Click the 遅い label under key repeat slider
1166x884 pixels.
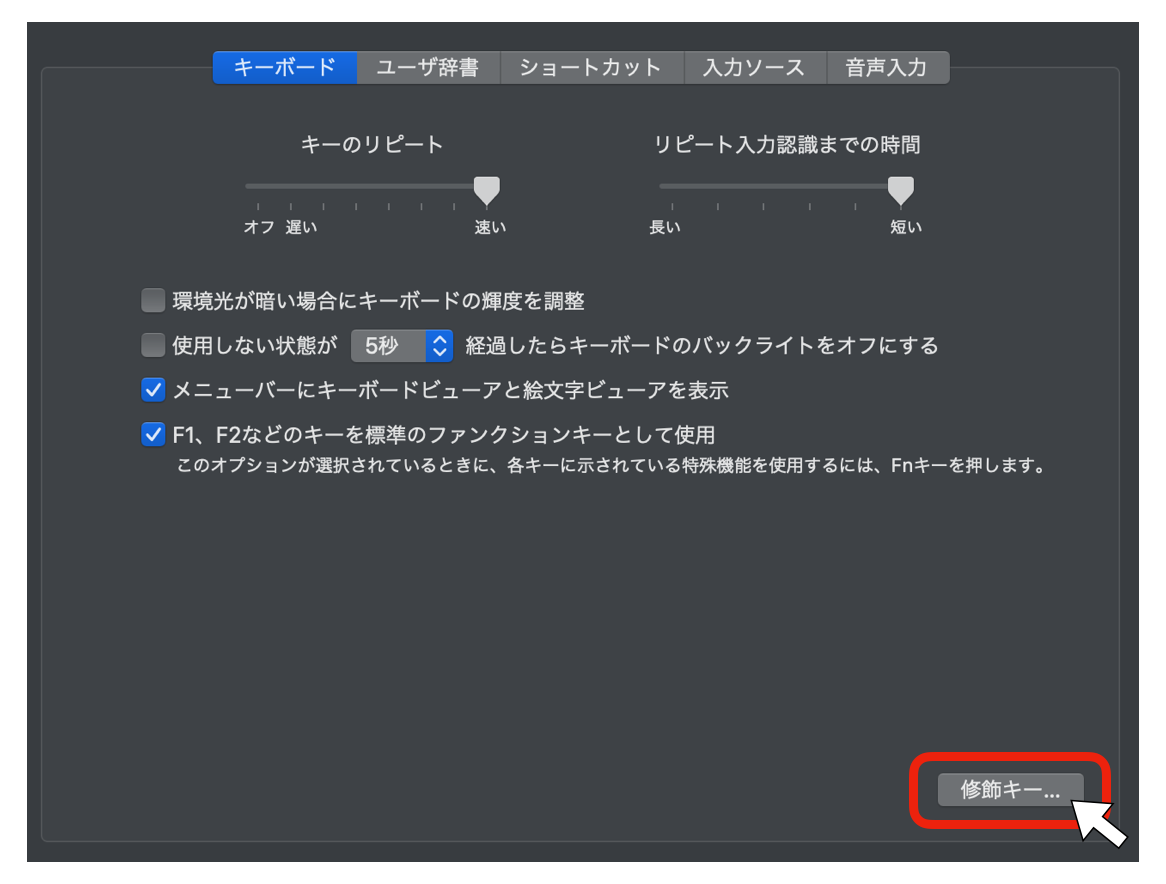301,227
